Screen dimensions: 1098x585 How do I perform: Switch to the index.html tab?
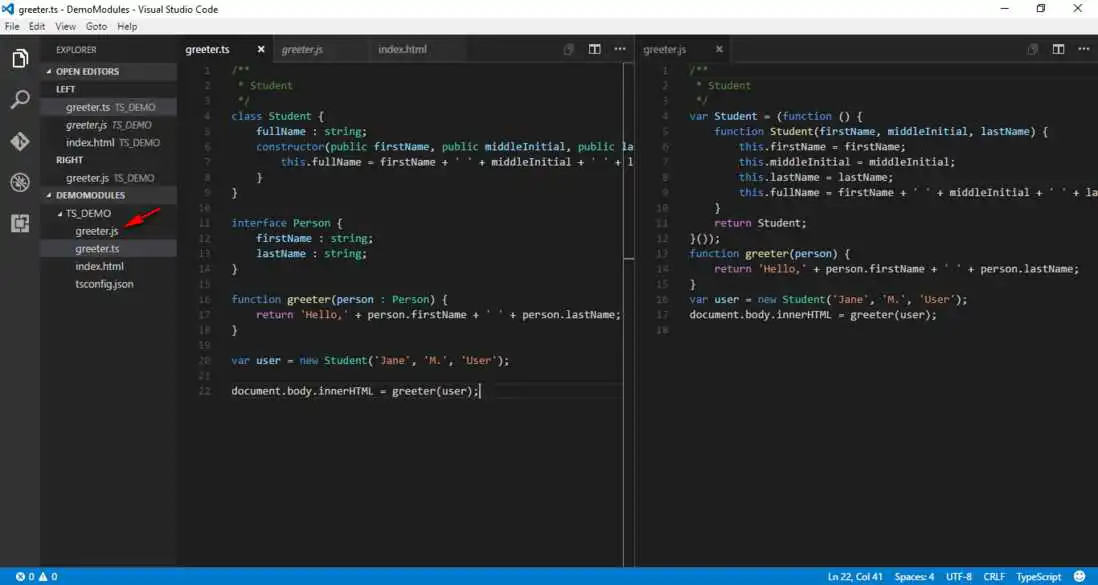click(402, 49)
